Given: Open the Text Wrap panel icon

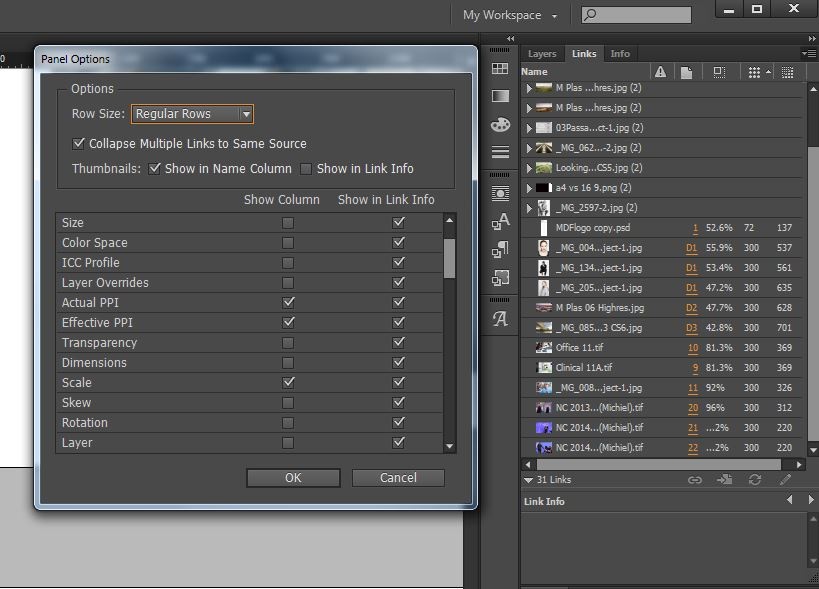Looking at the screenshot, I should (x=500, y=193).
